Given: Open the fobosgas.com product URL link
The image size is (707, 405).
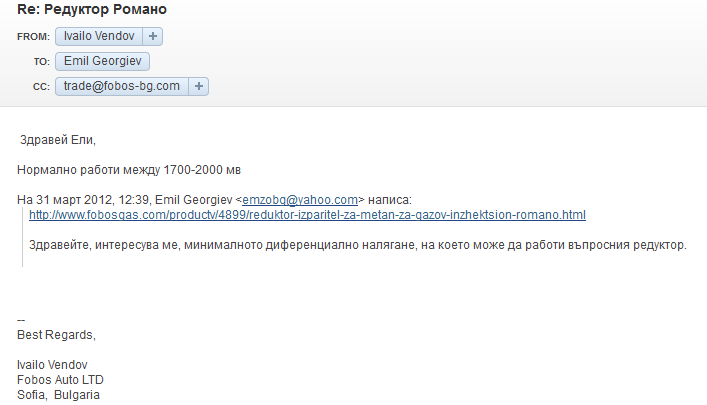Looking at the screenshot, I should [x=307, y=215].
